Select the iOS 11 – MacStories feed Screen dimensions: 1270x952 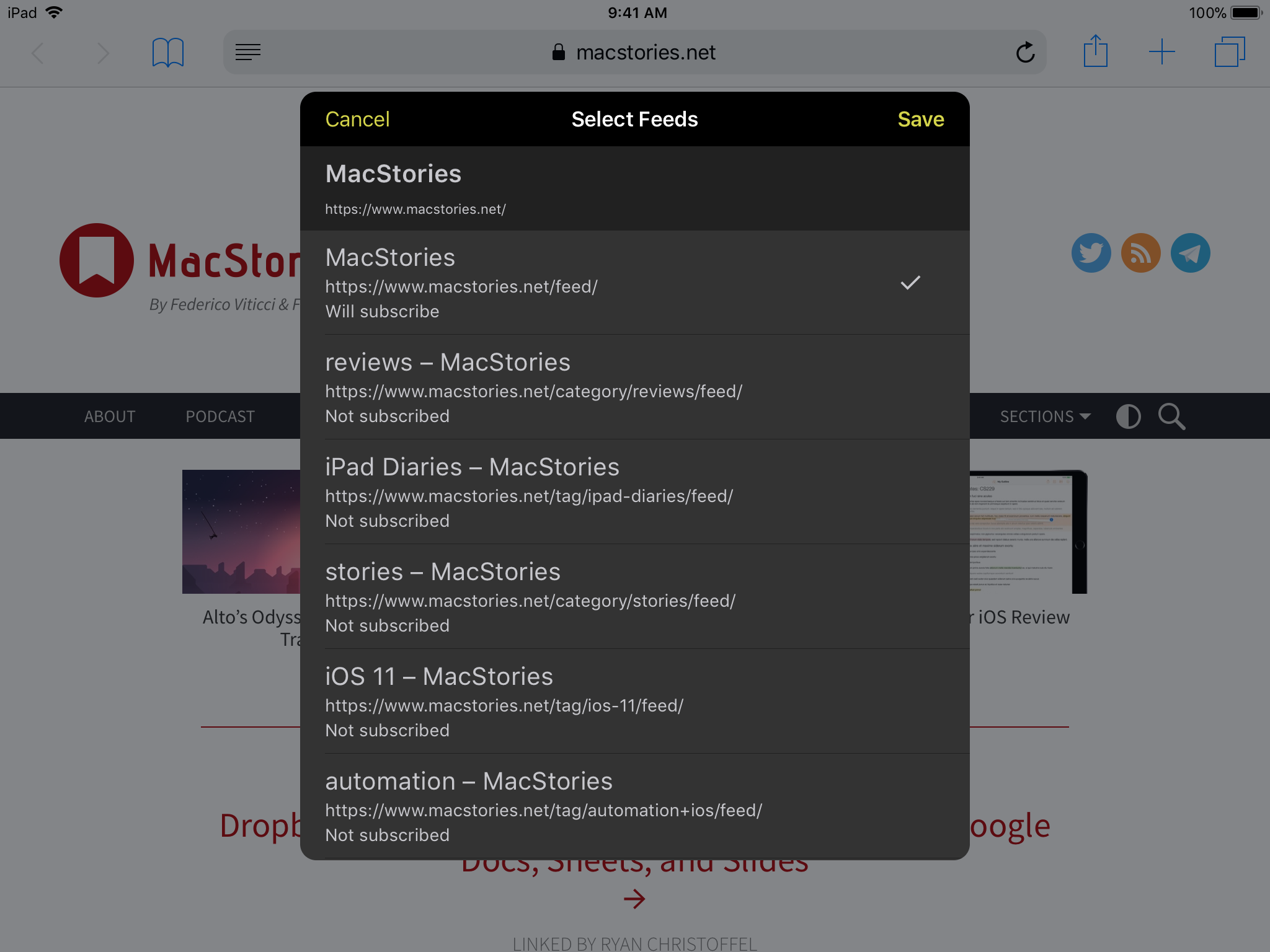point(634,702)
